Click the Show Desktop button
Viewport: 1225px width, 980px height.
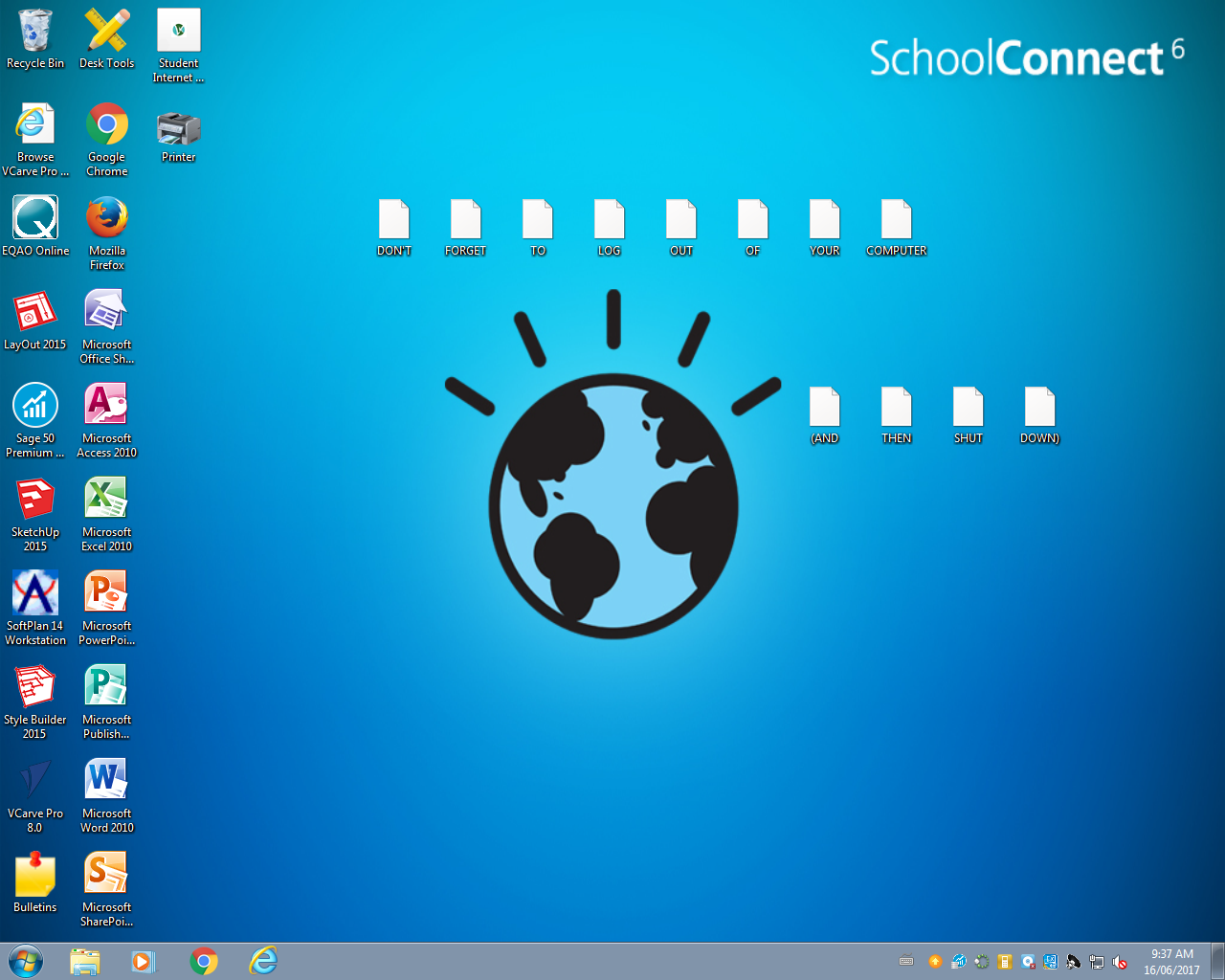[1217, 961]
